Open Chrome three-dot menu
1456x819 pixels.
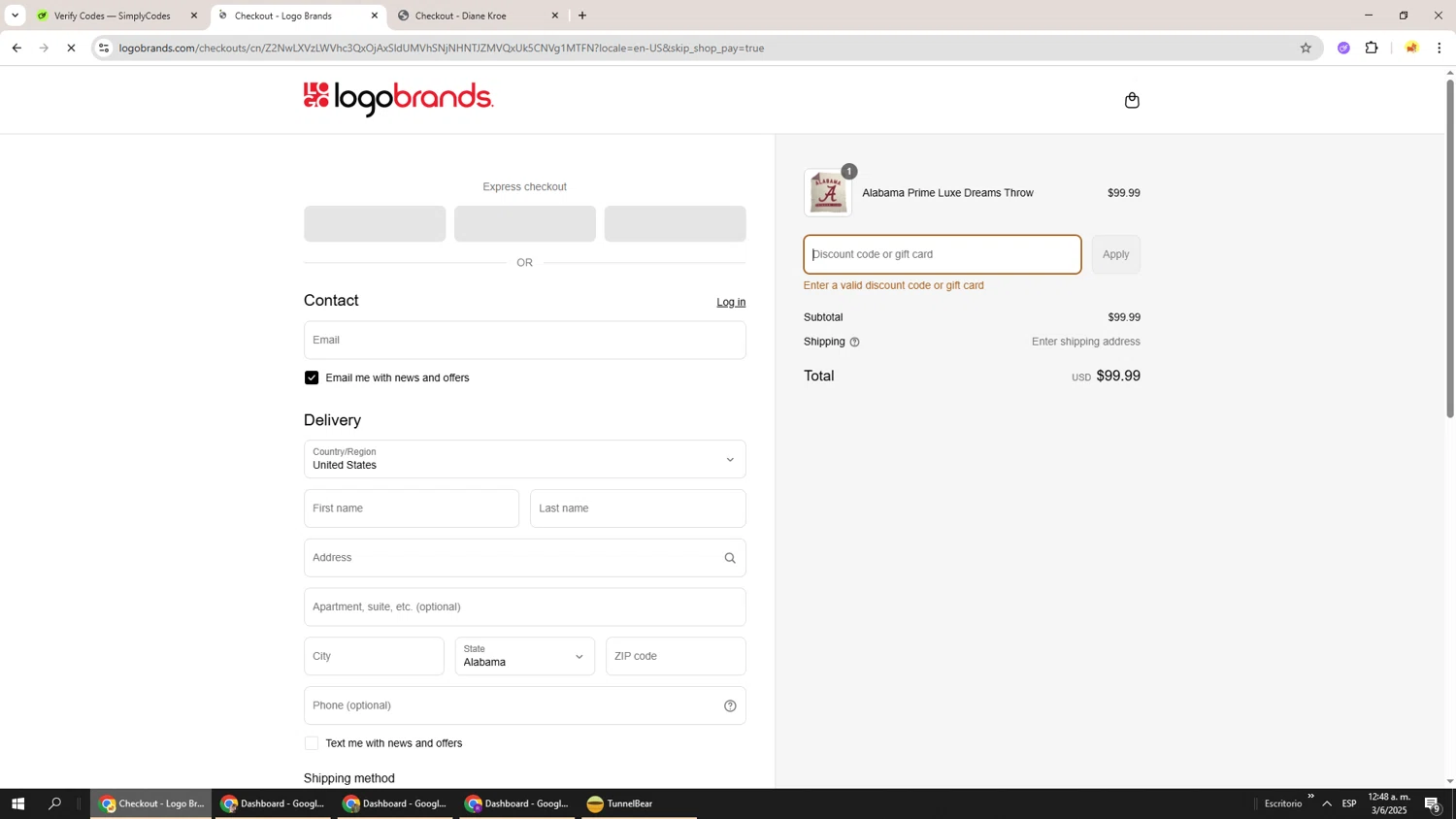coord(1439,48)
